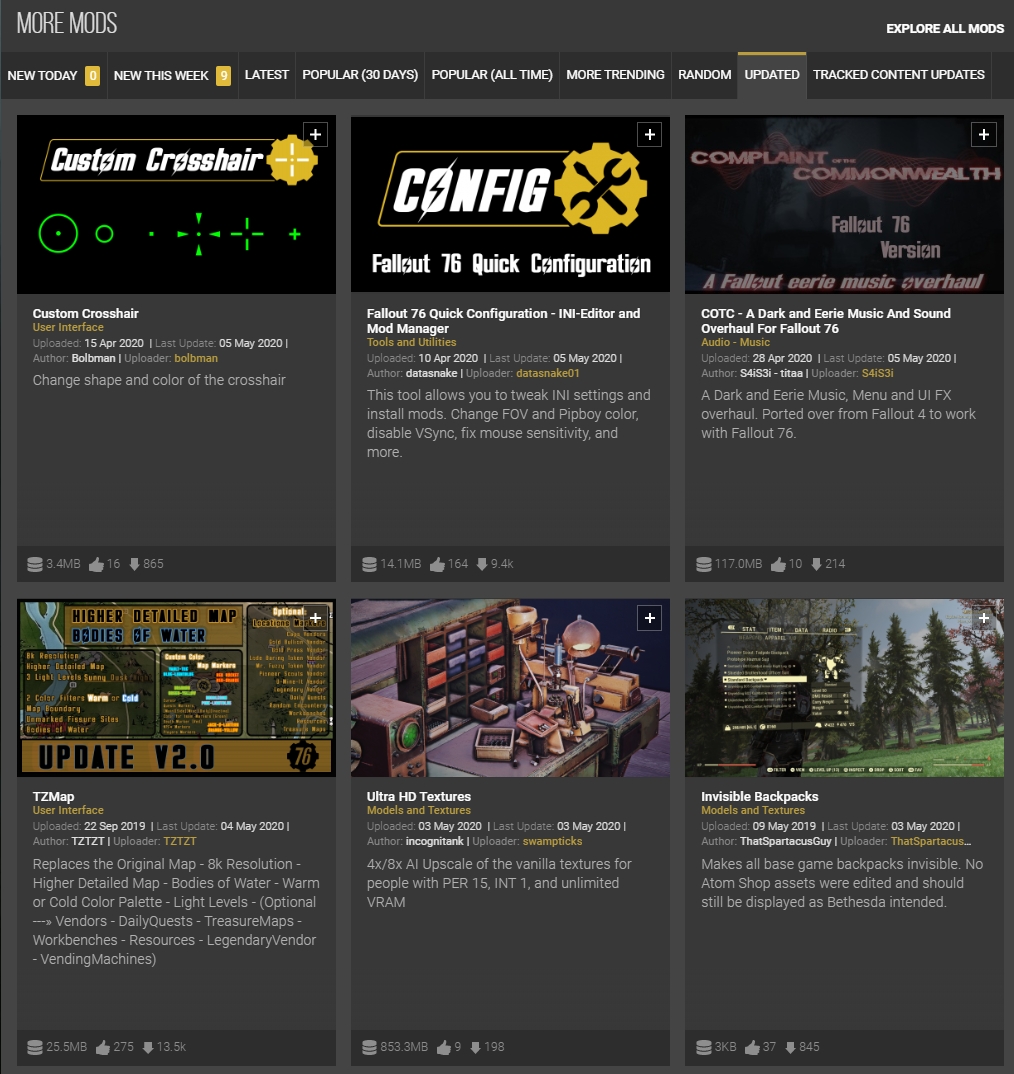Image resolution: width=1014 pixels, height=1074 pixels.
Task: Click file size icon on Custom Crosshair
Action: pos(34,564)
